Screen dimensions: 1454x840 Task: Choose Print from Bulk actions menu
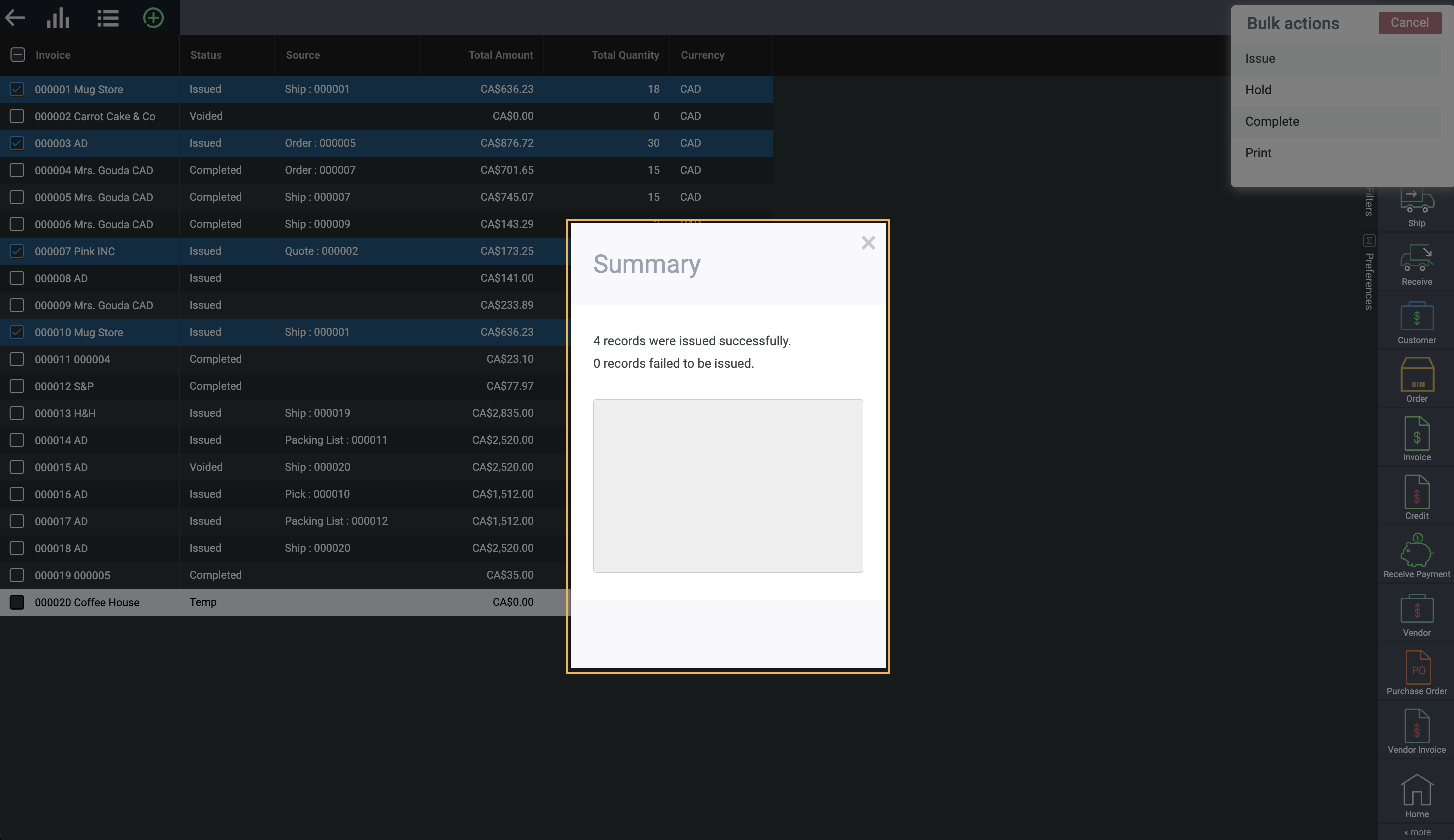(1258, 153)
